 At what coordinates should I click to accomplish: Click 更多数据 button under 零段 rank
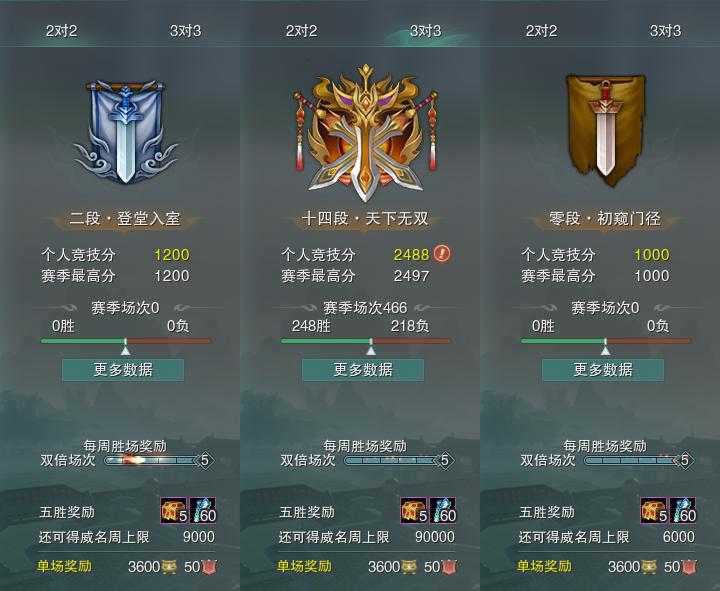coord(603,370)
